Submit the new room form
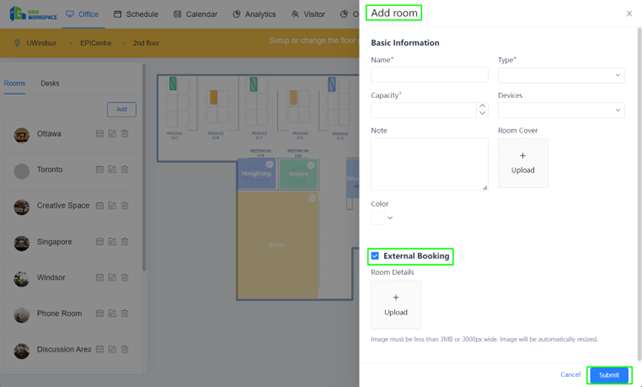The width and height of the screenshot is (642, 387). tap(609, 375)
